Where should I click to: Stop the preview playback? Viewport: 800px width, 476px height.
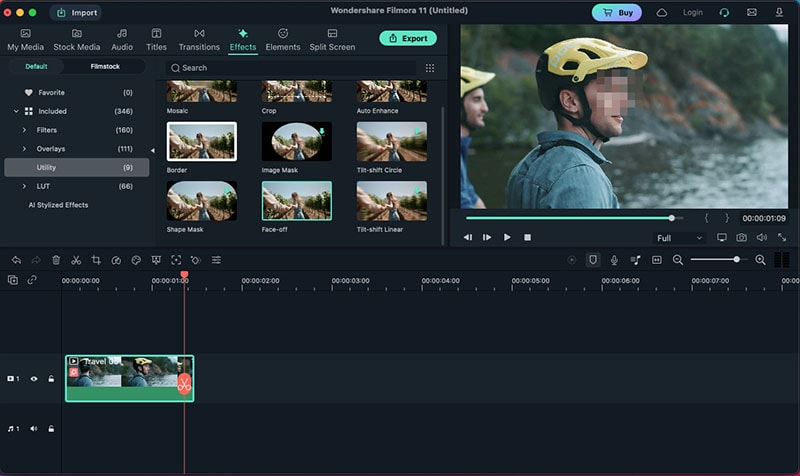(528, 237)
